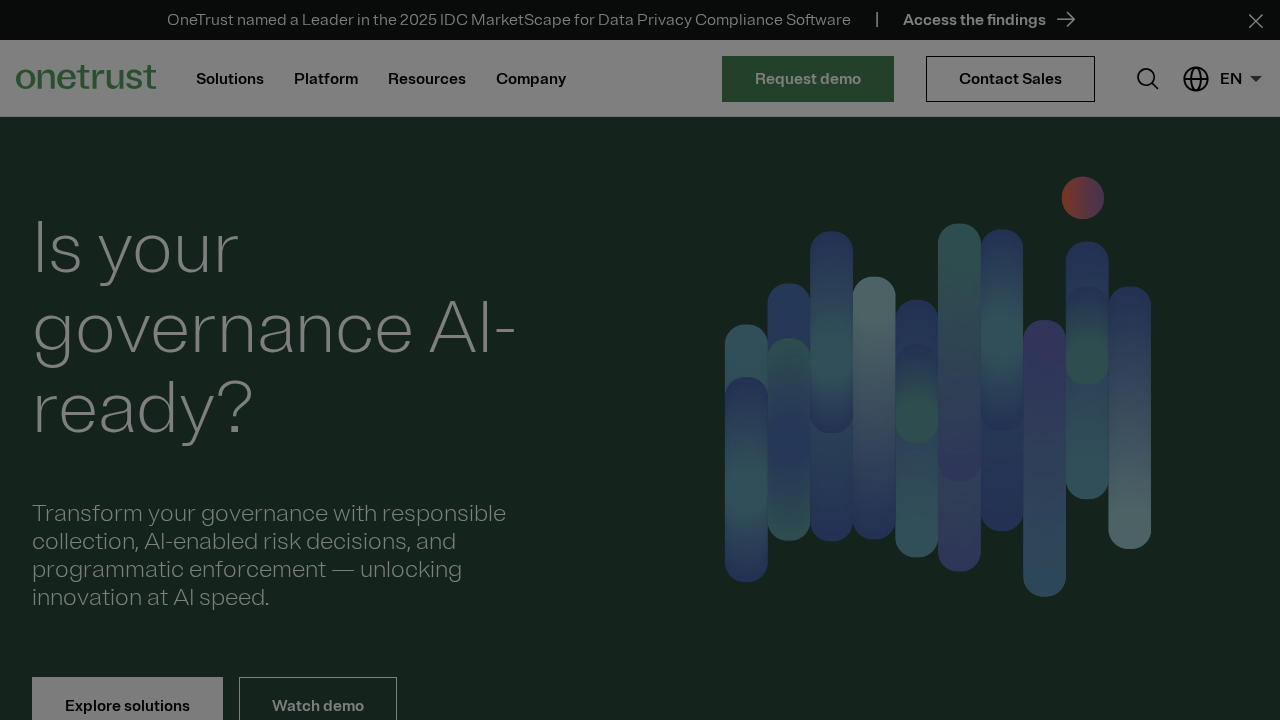Open the Resources menu
This screenshot has width=1280, height=720.
(426, 78)
